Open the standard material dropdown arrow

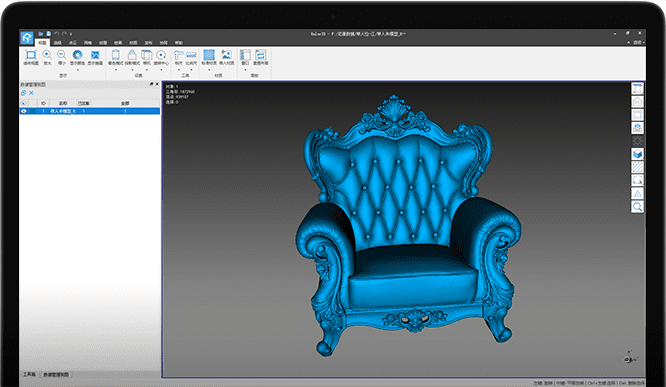(x=209, y=69)
